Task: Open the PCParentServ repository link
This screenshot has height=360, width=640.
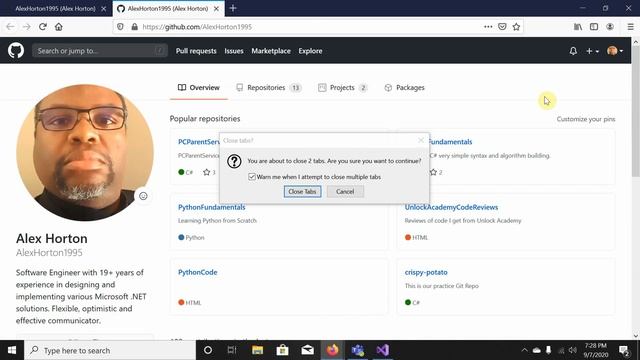Action: (x=199, y=142)
